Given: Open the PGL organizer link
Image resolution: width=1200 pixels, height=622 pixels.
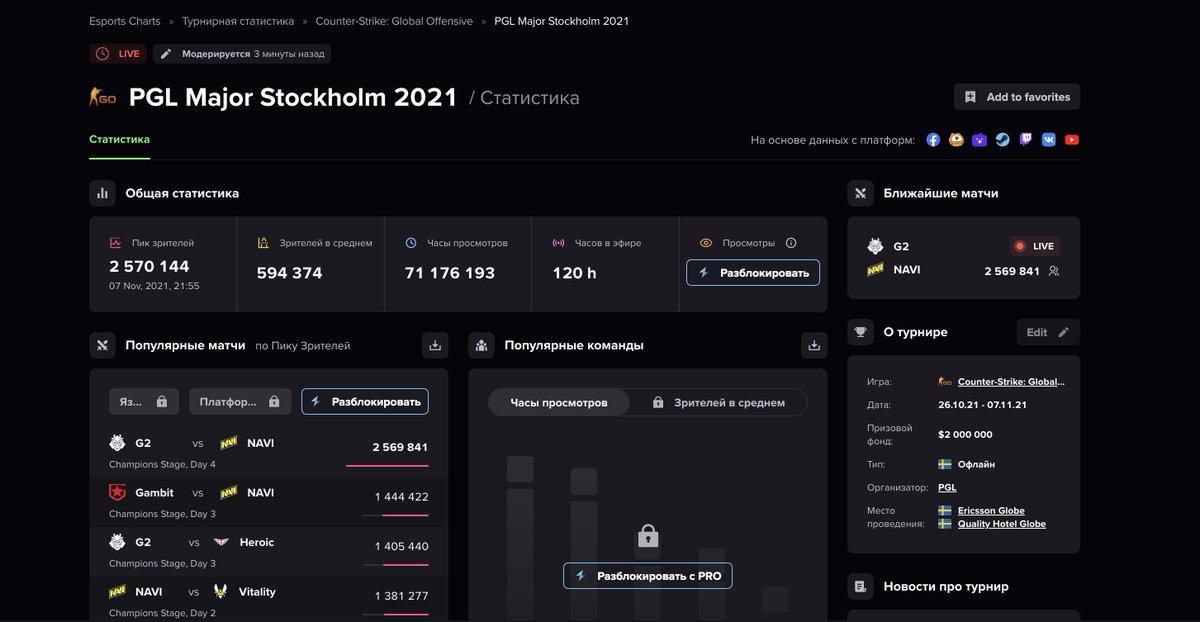Looking at the screenshot, I should click(947, 487).
